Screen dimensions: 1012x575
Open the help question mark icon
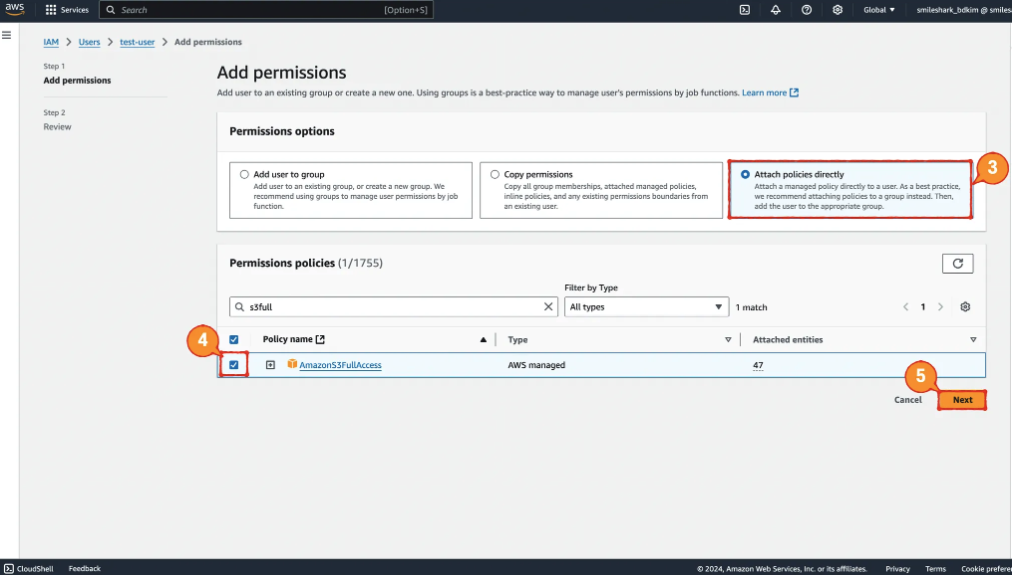pyautogui.click(x=806, y=10)
